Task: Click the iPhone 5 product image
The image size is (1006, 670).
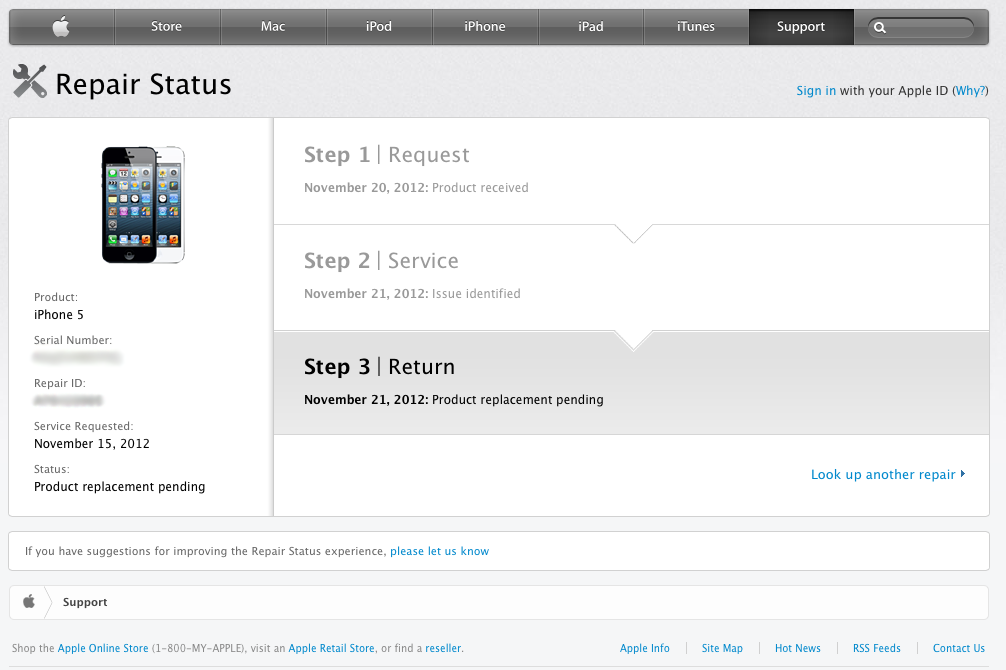Action: tap(143, 205)
